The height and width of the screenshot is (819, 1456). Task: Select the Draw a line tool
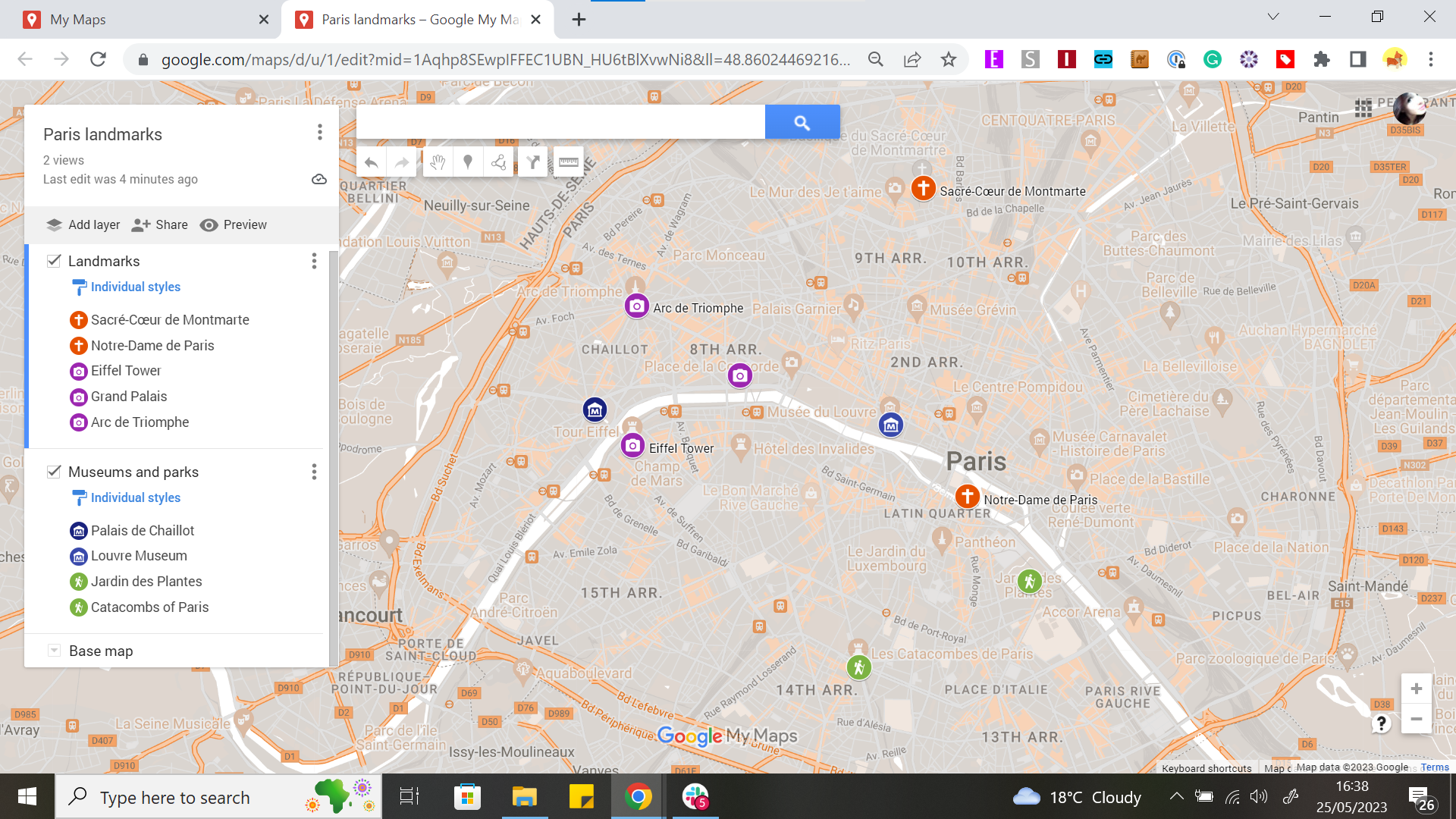[498, 162]
